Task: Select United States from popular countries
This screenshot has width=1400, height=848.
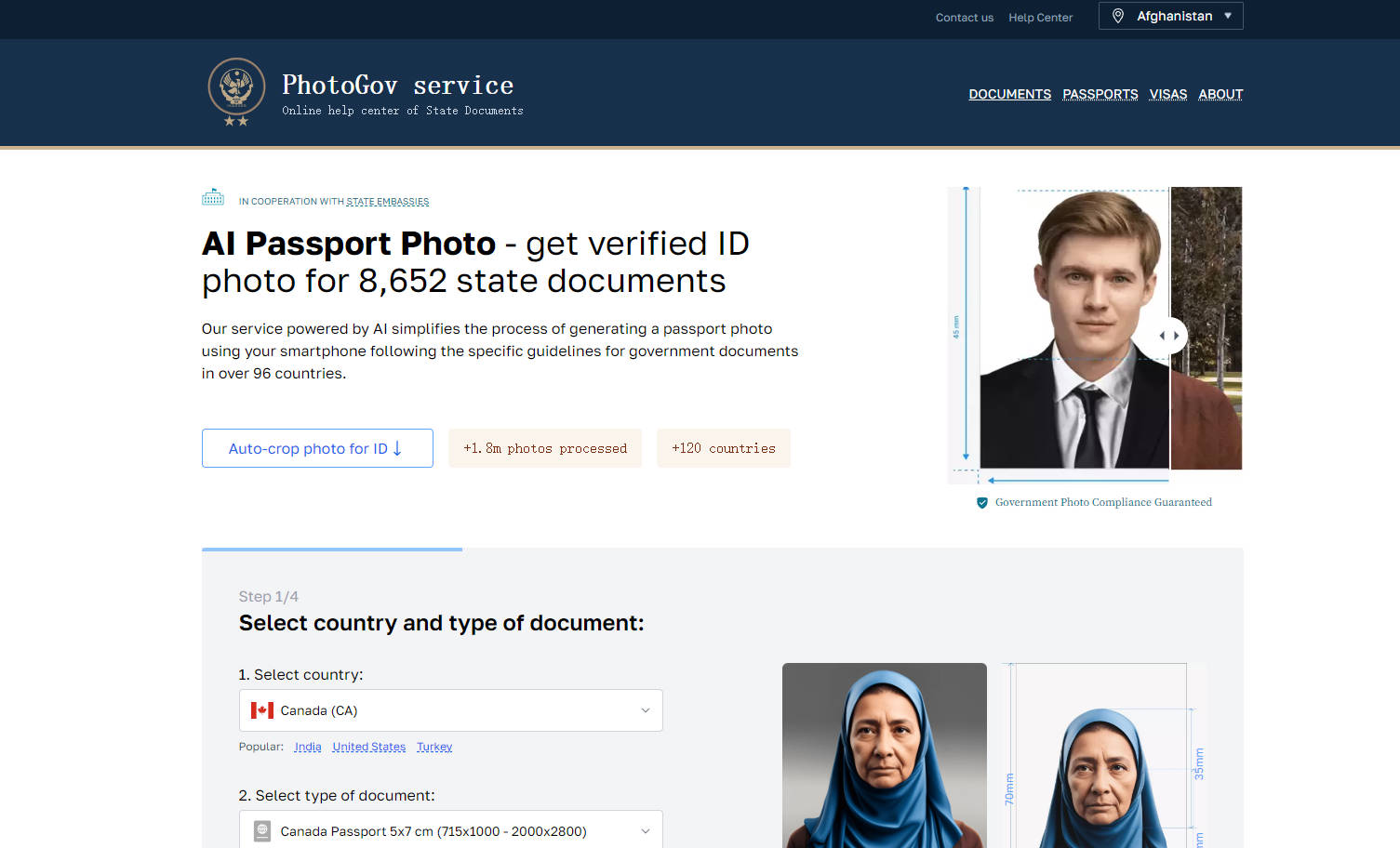Action: click(x=368, y=747)
